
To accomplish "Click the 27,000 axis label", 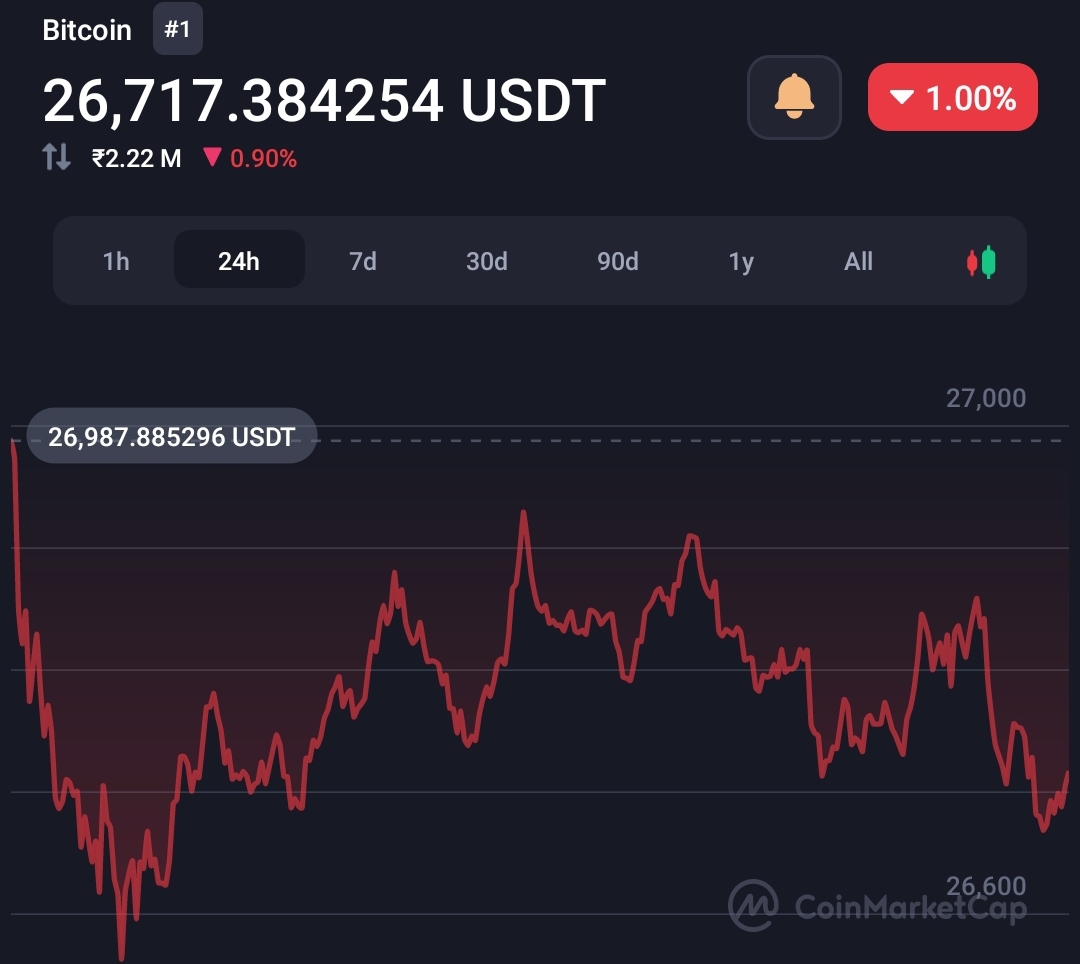I will pyautogui.click(x=985, y=399).
